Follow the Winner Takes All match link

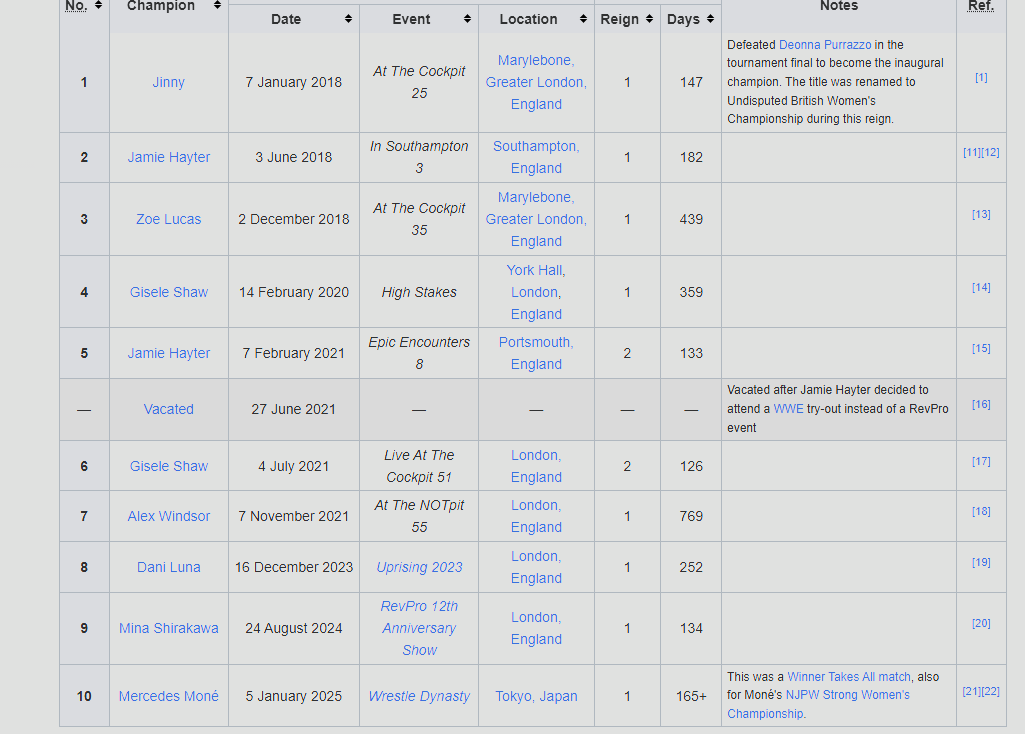point(848,677)
